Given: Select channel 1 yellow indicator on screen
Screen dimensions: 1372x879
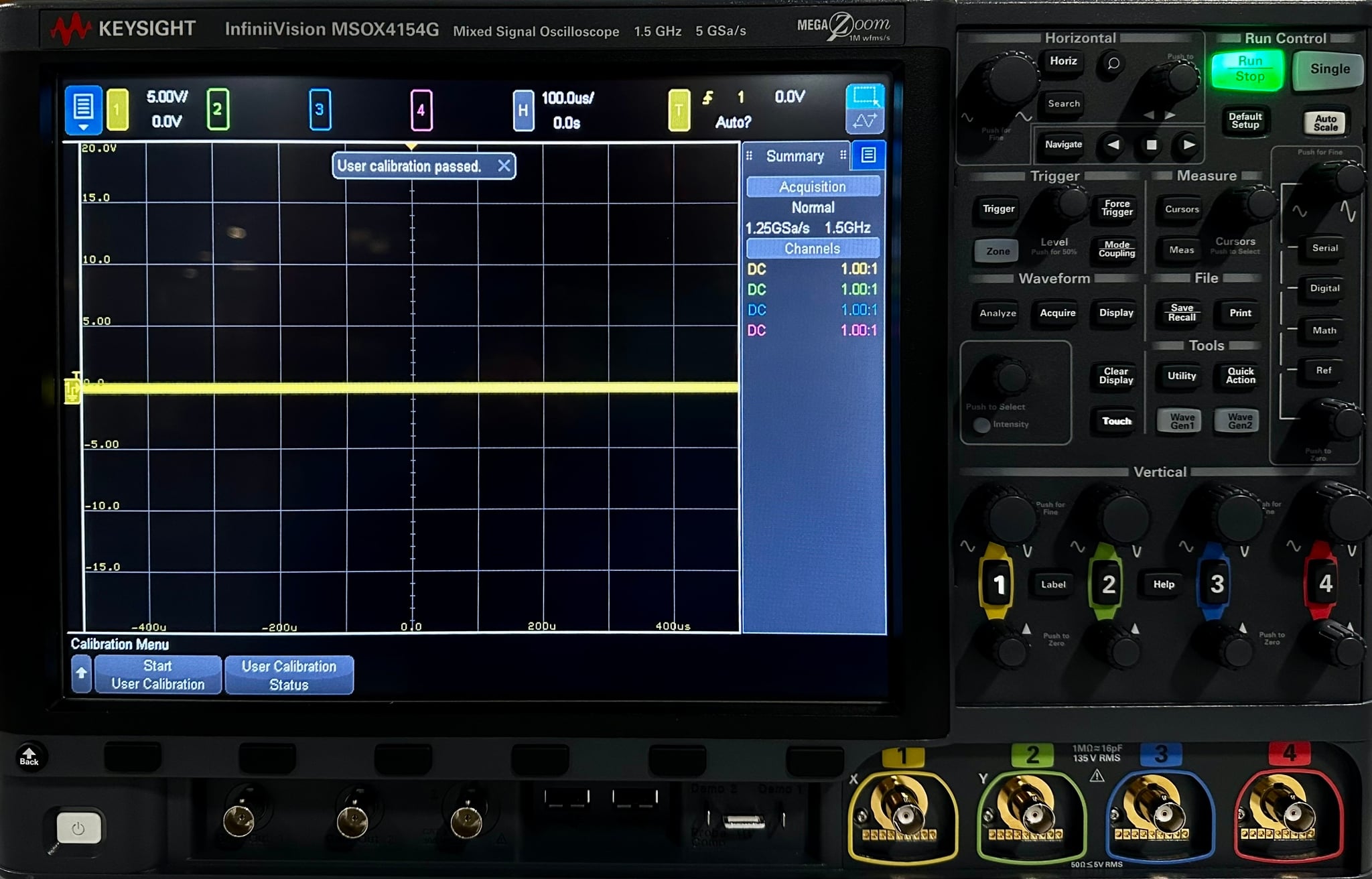Looking at the screenshot, I should [x=117, y=109].
